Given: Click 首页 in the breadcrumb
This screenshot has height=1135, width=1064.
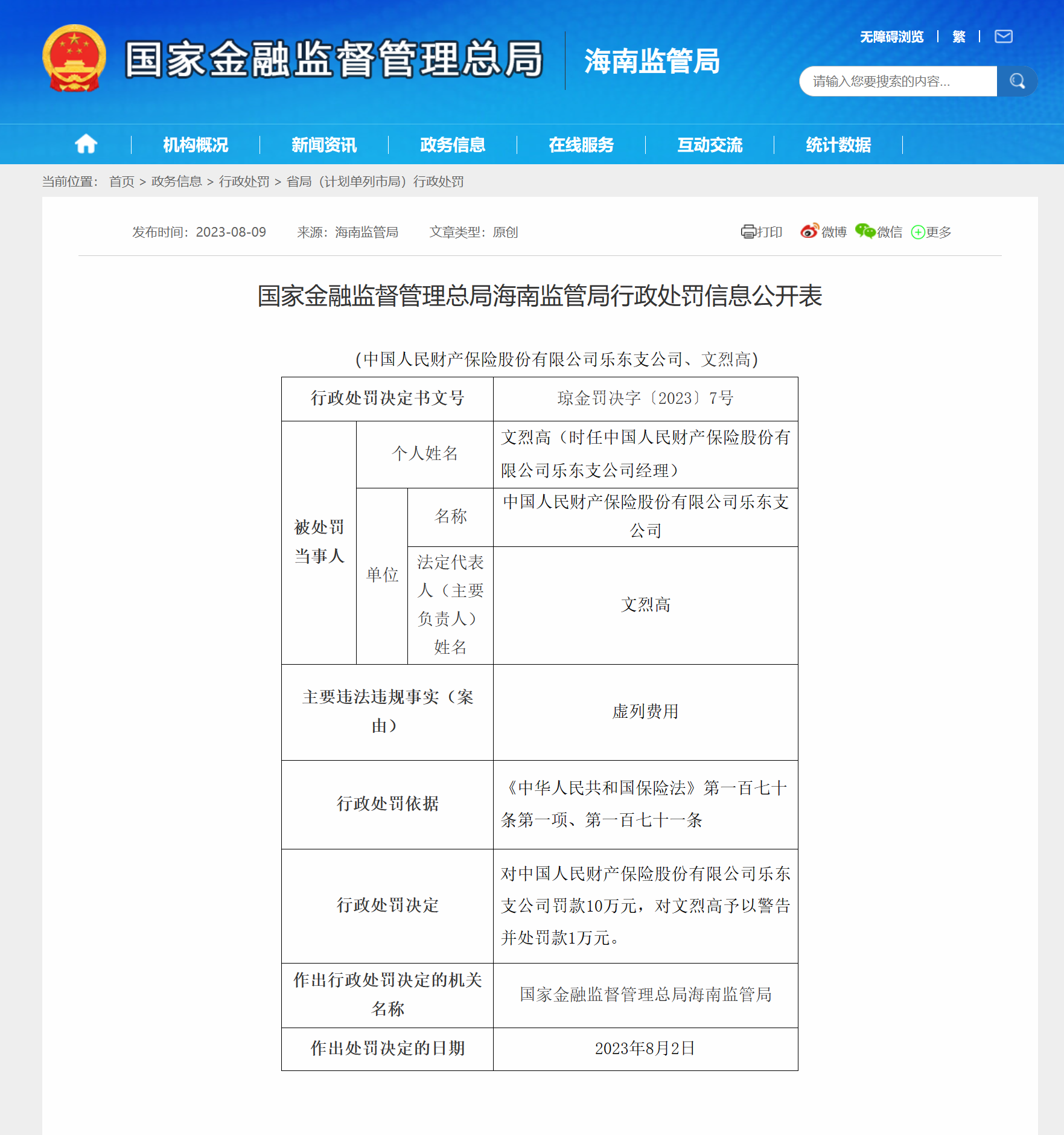Looking at the screenshot, I should [122, 182].
